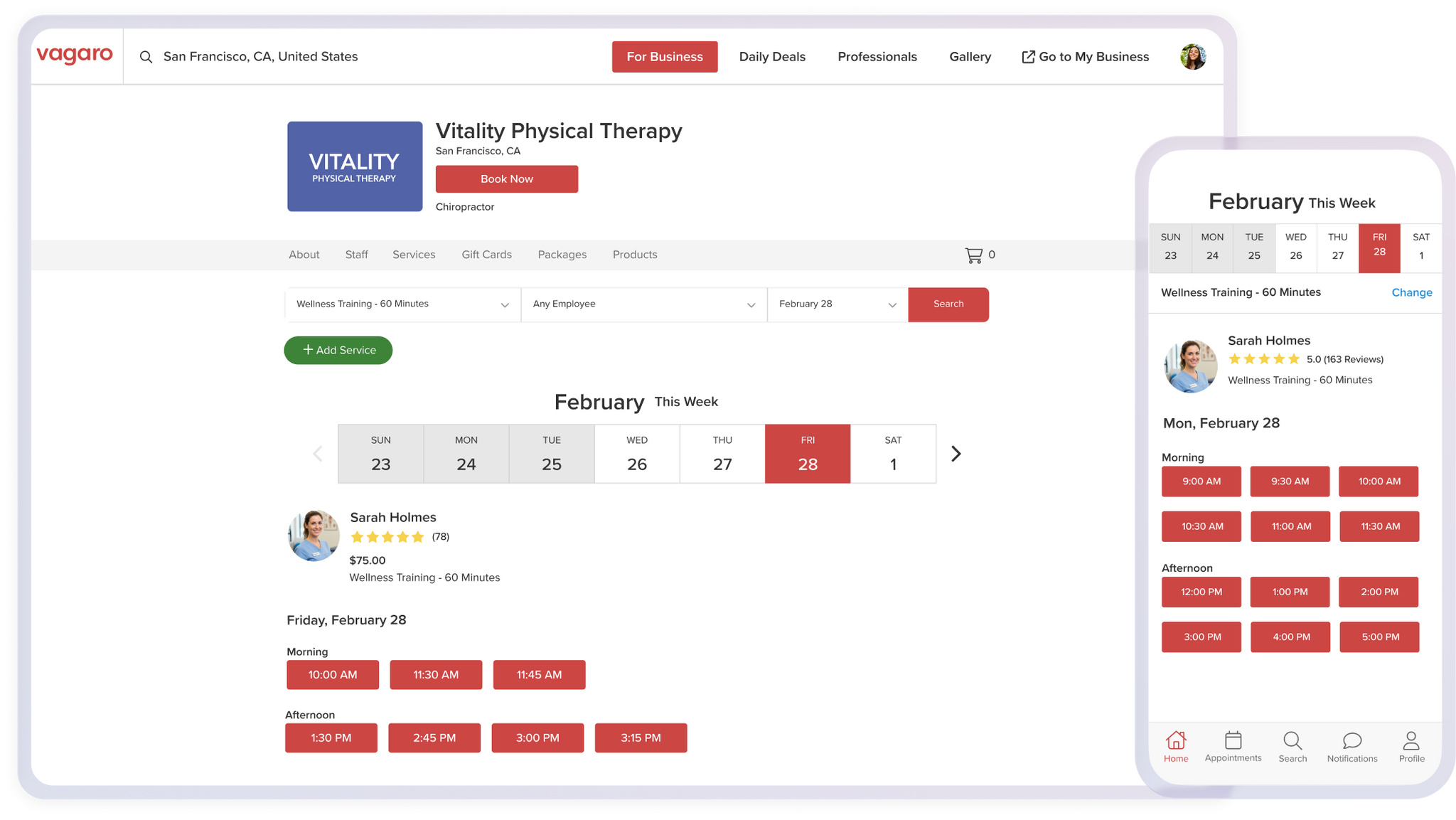Viewport: 1456px width, 820px height.
Task: Select THU 27 in desktop calendar
Action: coord(722,454)
